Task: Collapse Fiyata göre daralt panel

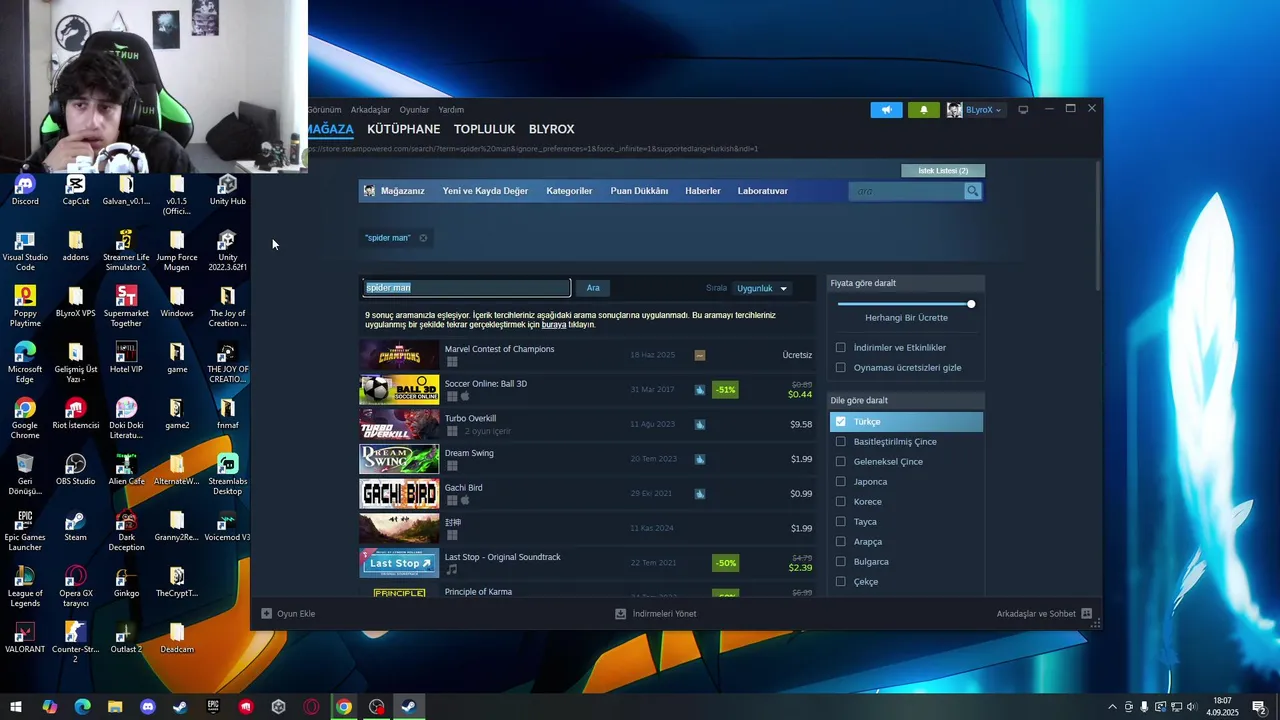Action: [907, 283]
